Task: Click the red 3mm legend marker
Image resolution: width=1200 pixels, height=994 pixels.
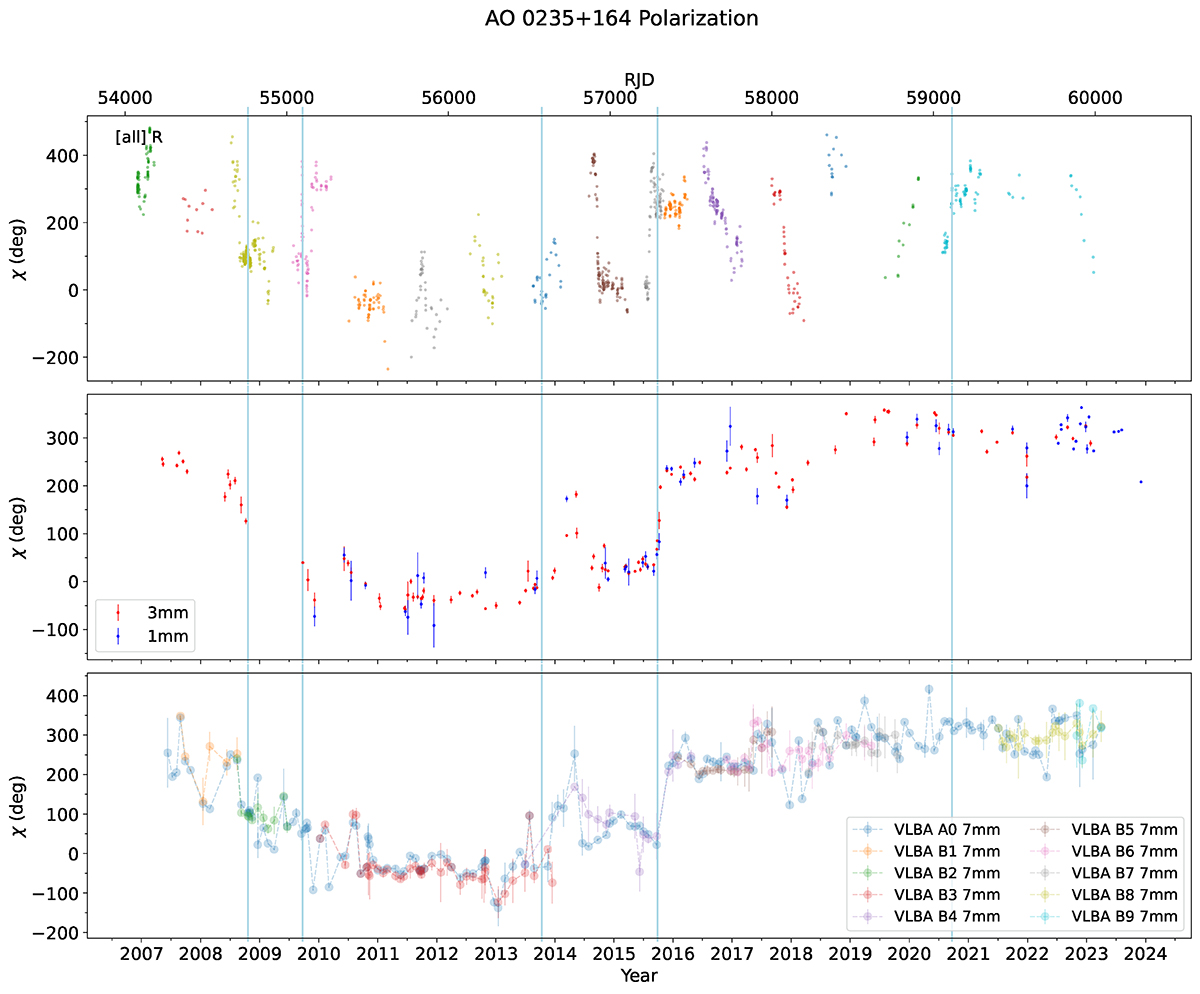Action: (118, 612)
